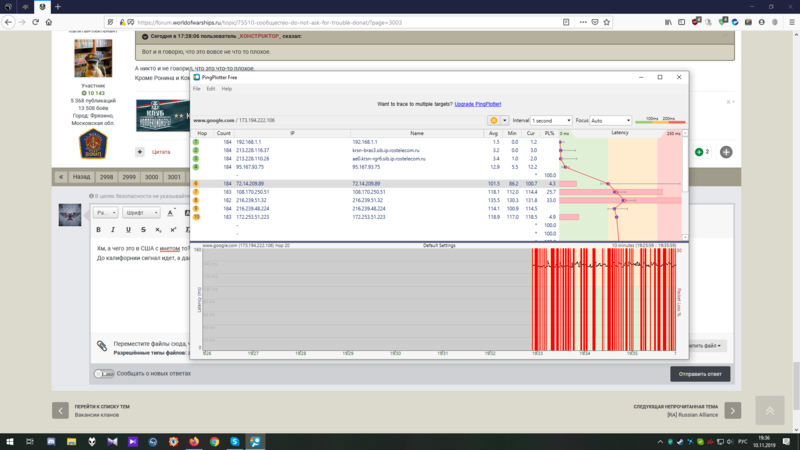Click the 'Цитата' quote link
Viewport: 800px width, 450px height.
161,152
